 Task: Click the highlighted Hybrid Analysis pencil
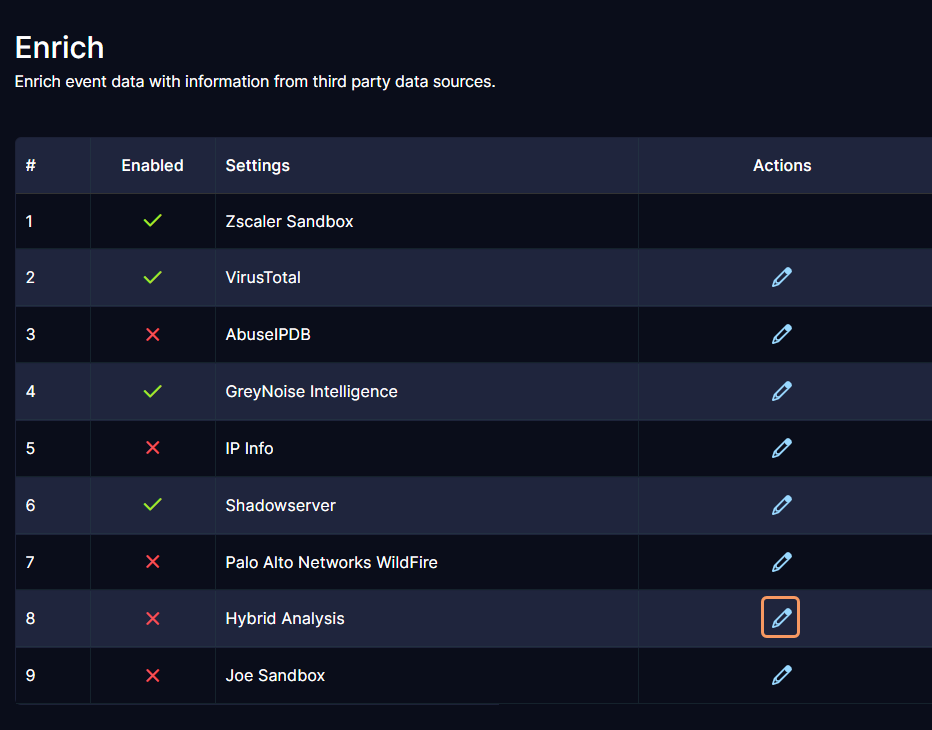coord(780,617)
